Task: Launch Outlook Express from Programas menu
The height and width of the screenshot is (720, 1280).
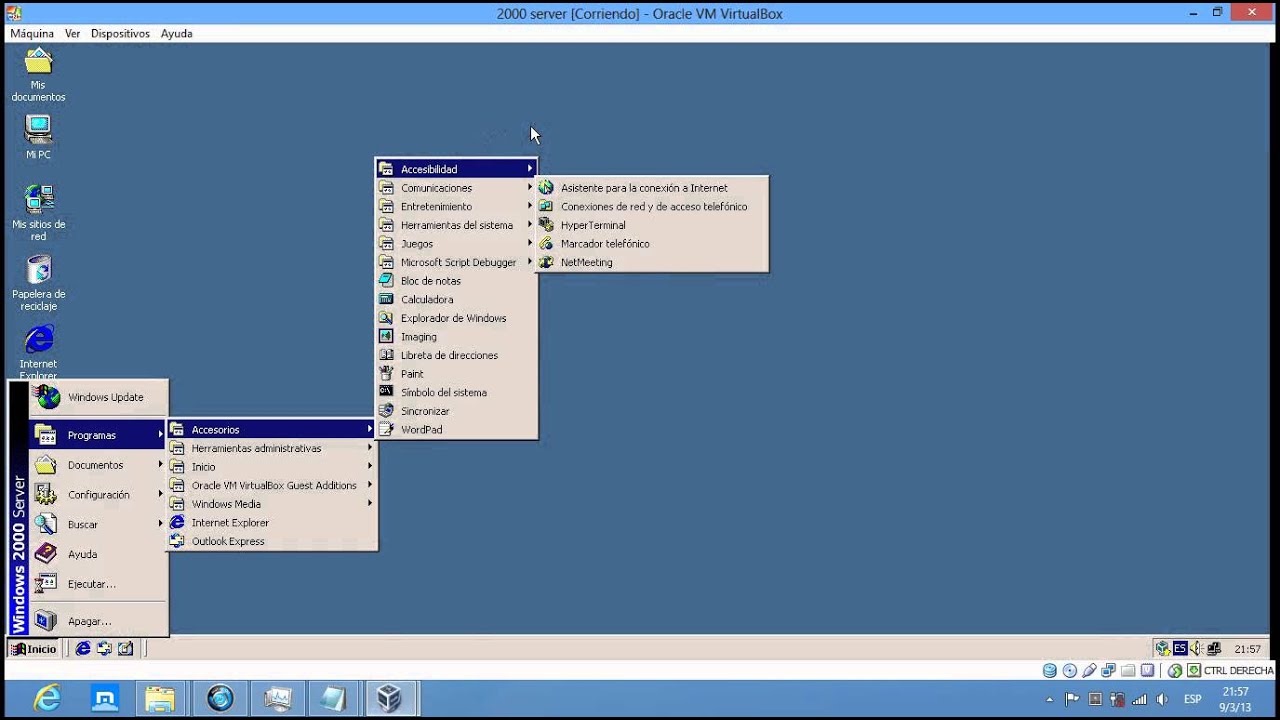Action: [272, 541]
